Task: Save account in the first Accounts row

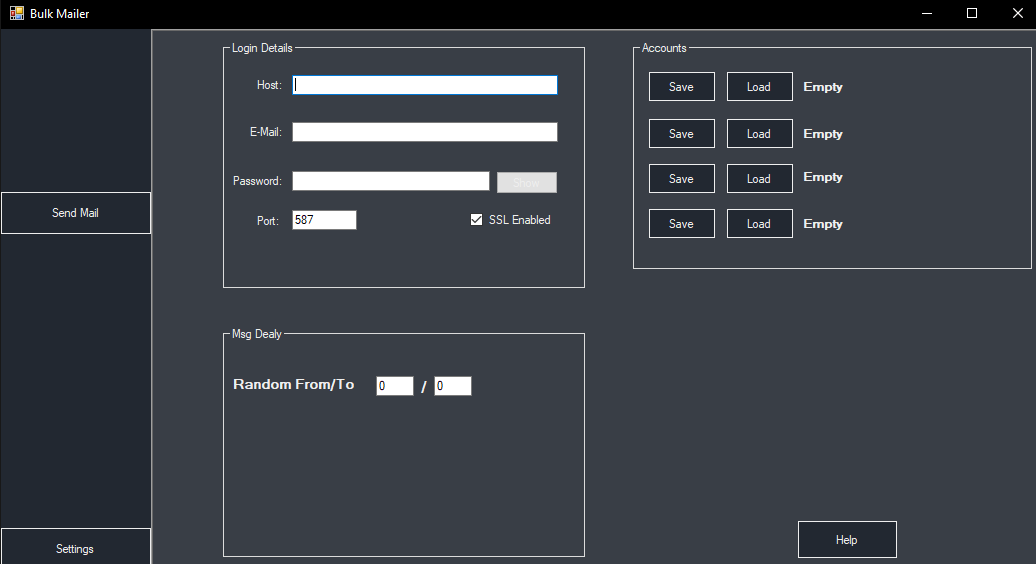Action: (x=681, y=87)
